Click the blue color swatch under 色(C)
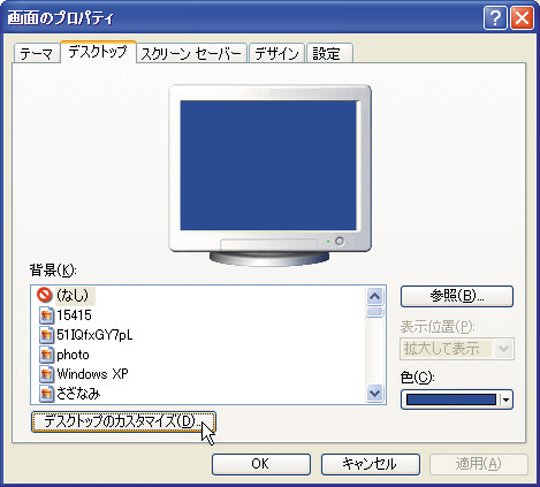The image size is (540, 487). coord(451,400)
